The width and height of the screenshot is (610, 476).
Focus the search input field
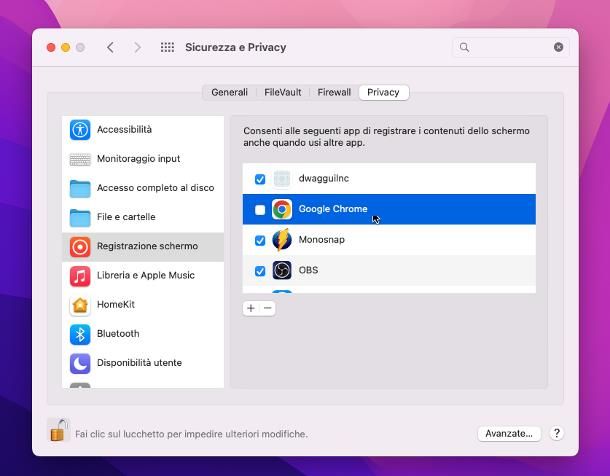click(x=511, y=47)
